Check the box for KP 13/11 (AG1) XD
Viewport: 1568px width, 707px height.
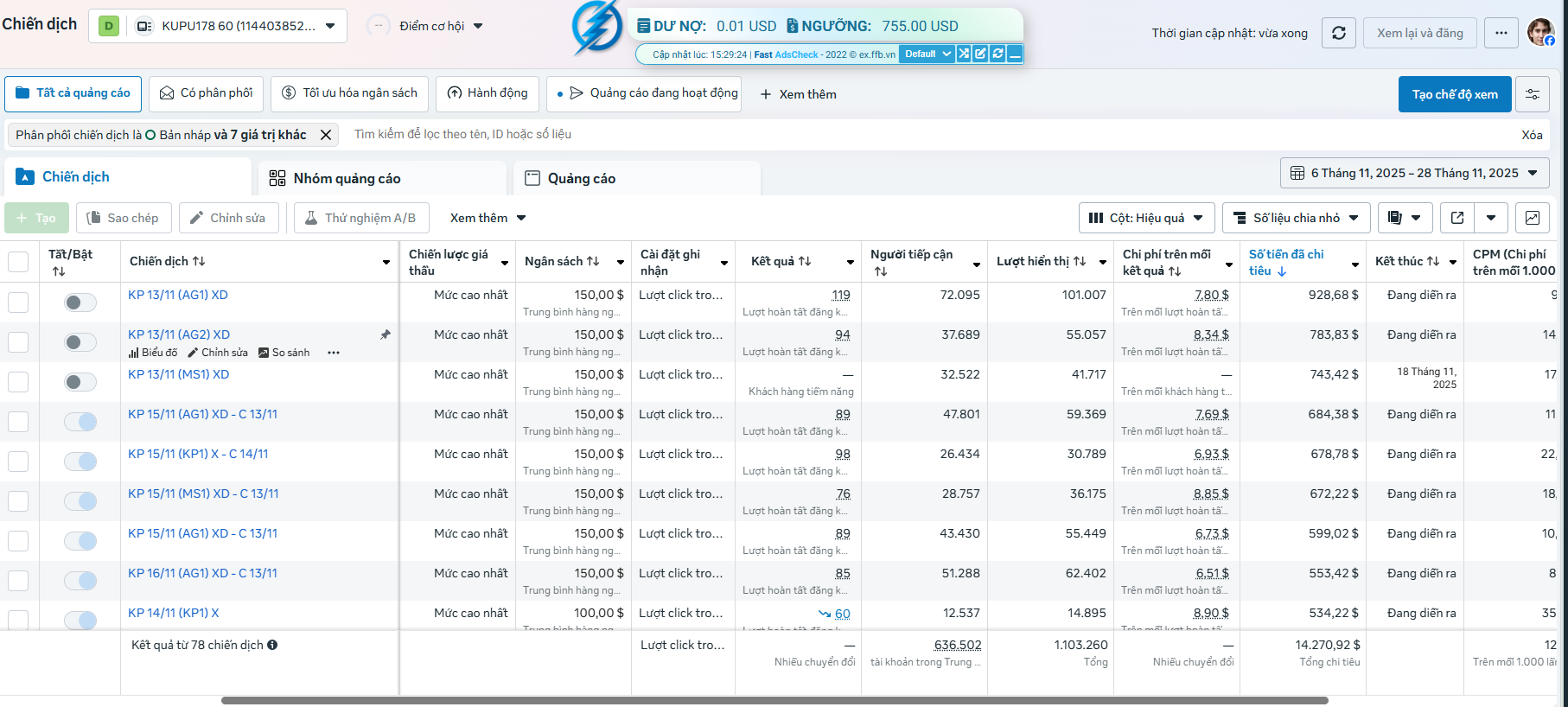pyautogui.click(x=18, y=303)
